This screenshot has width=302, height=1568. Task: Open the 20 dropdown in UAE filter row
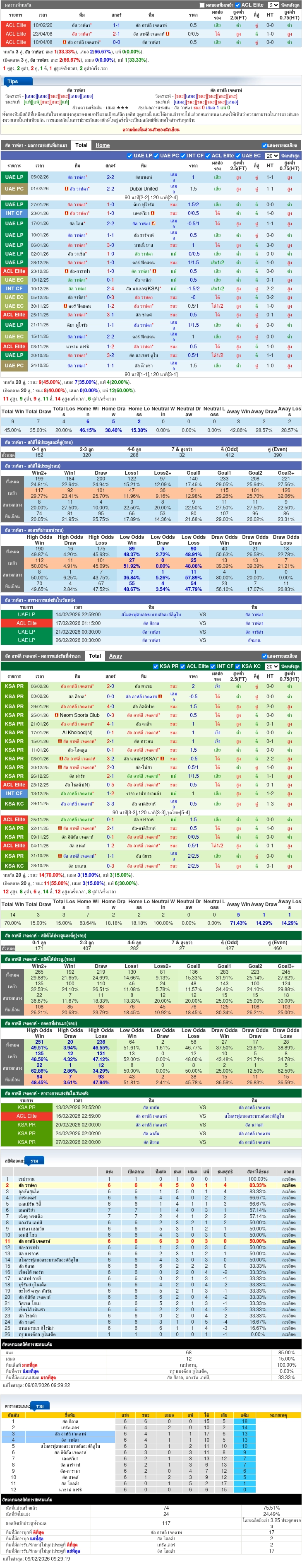click(272, 156)
